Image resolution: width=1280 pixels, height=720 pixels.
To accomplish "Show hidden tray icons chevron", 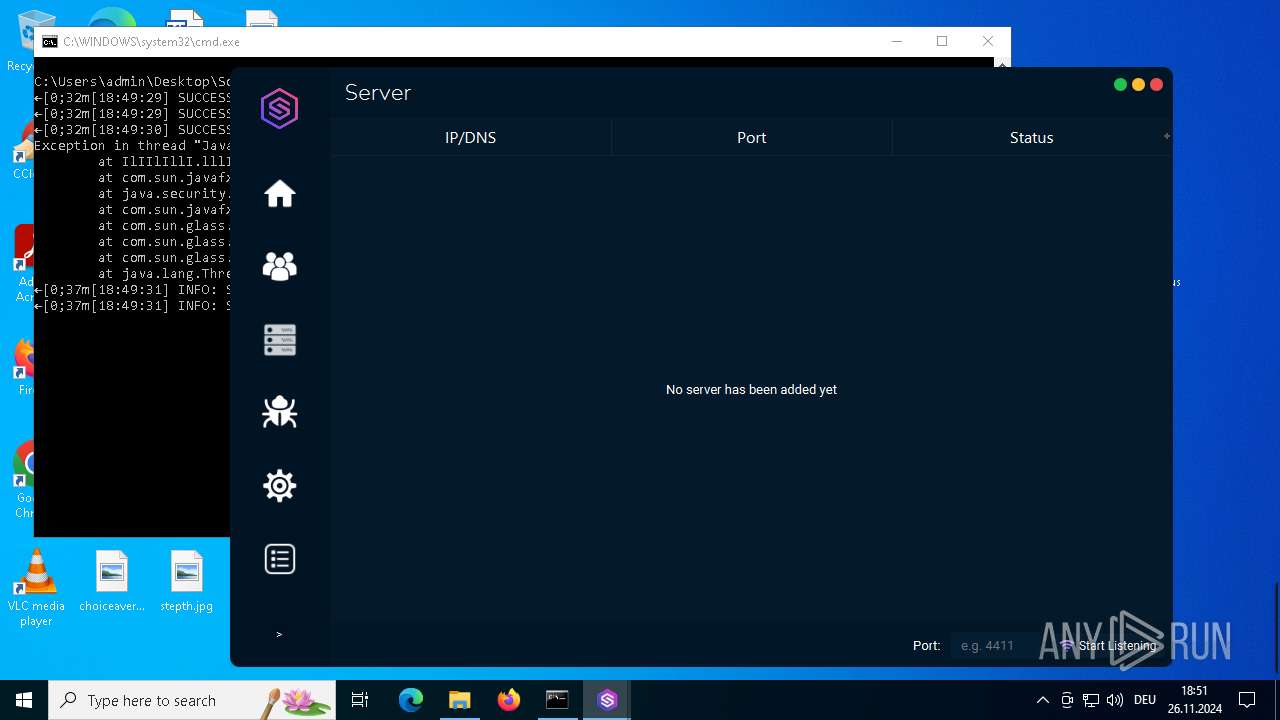I will coord(1042,700).
